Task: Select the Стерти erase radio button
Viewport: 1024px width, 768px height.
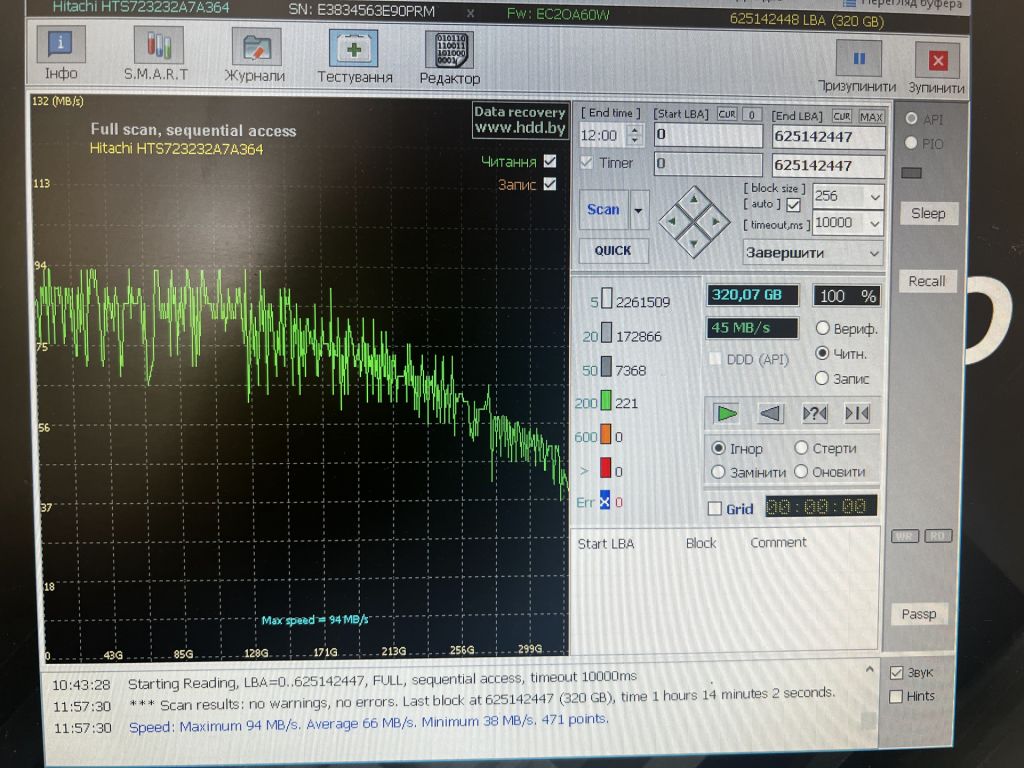Action: [x=801, y=448]
